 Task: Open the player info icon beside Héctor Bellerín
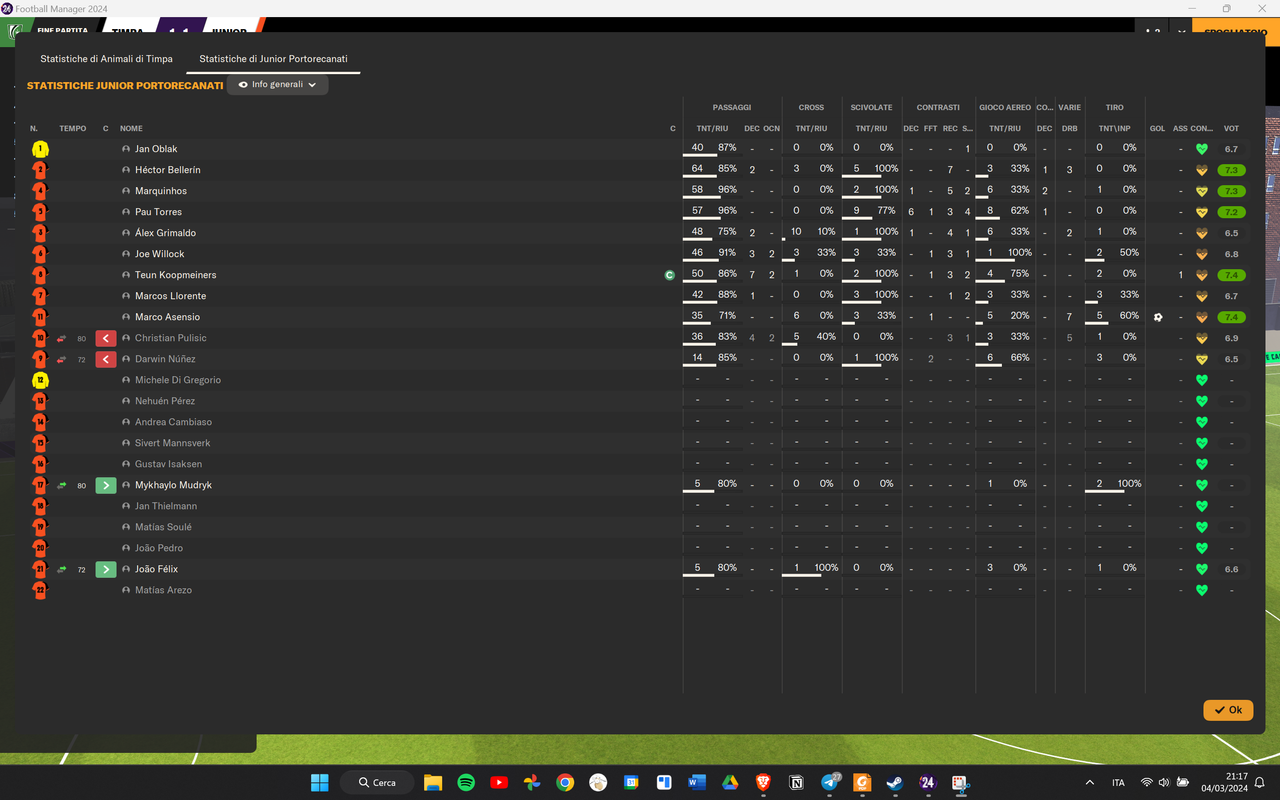tap(126, 170)
